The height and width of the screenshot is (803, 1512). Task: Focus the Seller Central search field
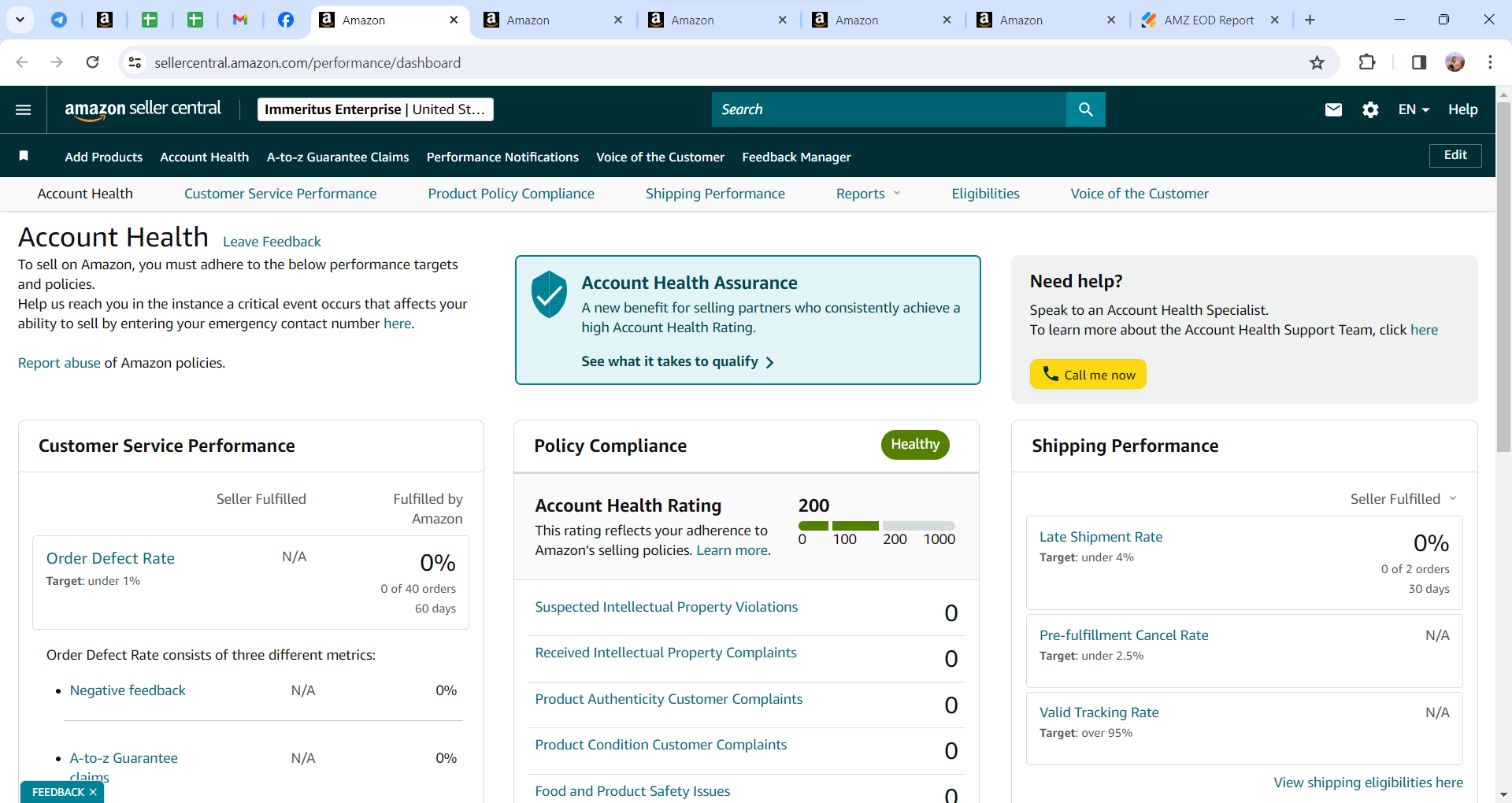coord(889,109)
